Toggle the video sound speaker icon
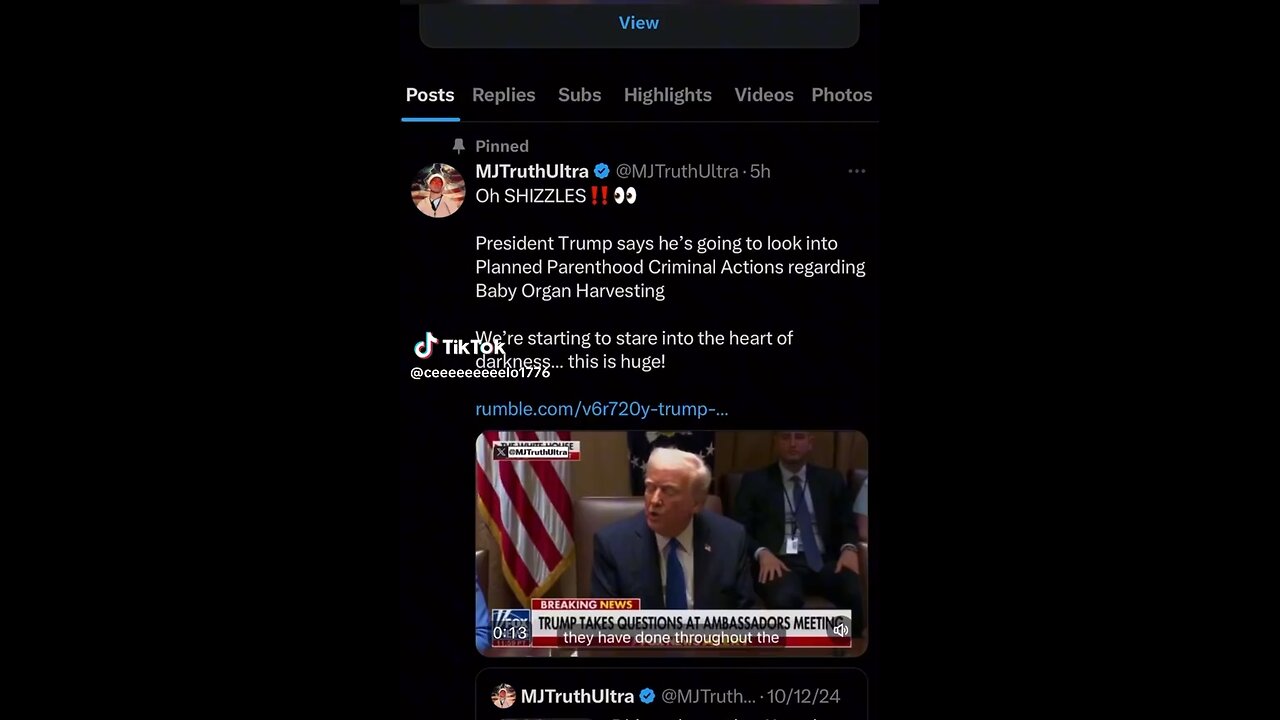 [x=841, y=629]
